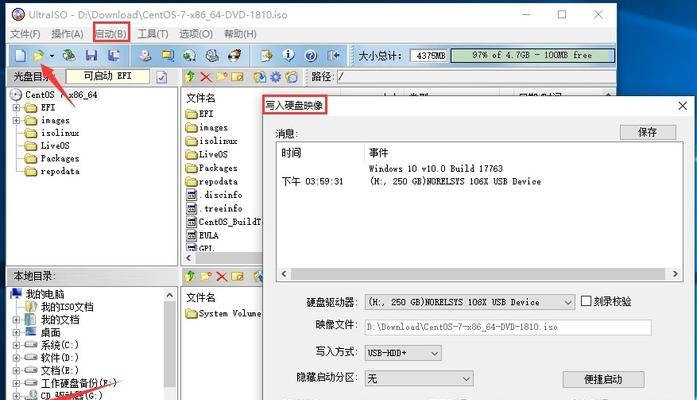Click the New file icon in toolbar
Viewport: 697px width, 400px height.
click(x=20, y=56)
